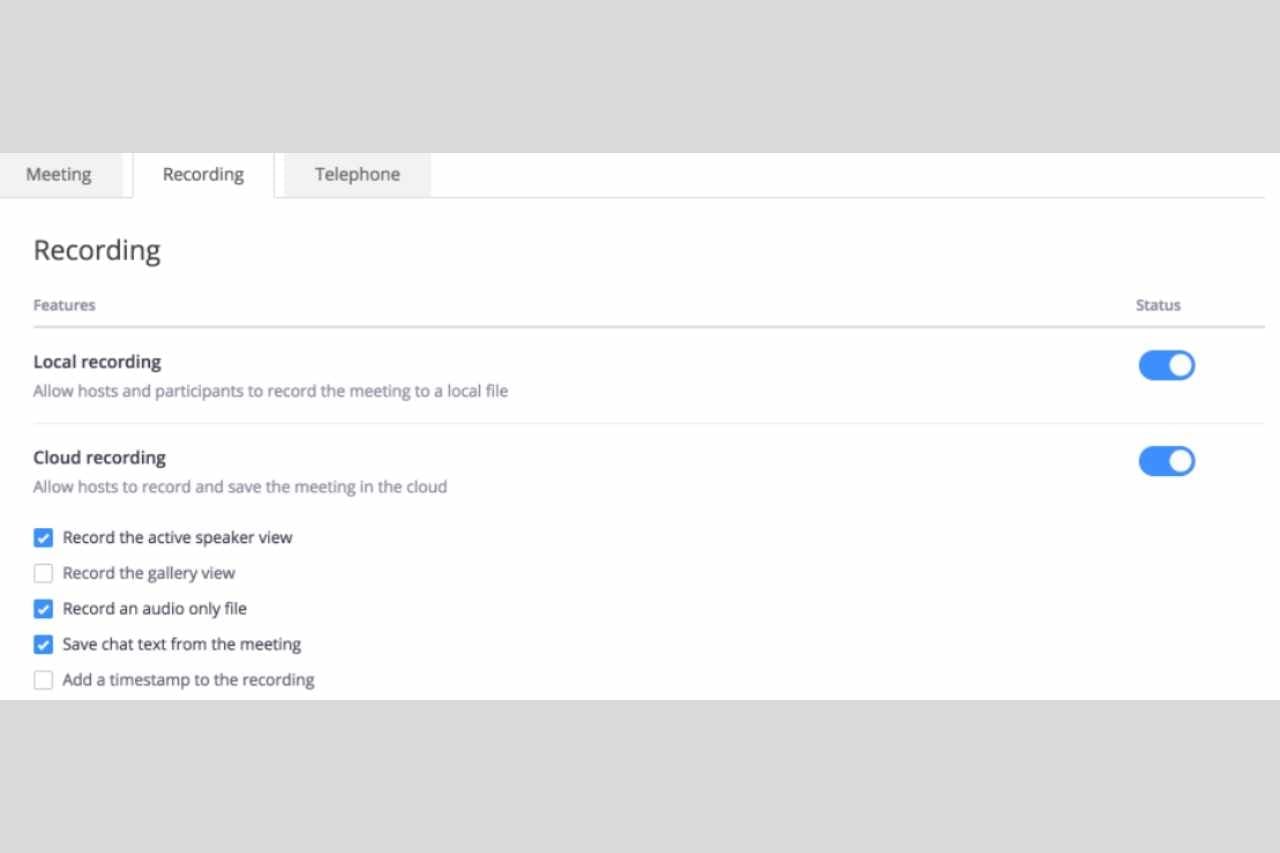
Task: Untick the Save chat text from meeting checkbox
Action: (x=44, y=645)
